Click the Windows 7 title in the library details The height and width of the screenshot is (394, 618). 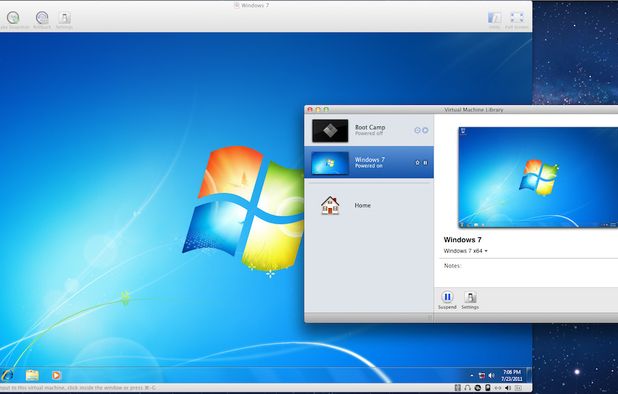(x=462, y=240)
